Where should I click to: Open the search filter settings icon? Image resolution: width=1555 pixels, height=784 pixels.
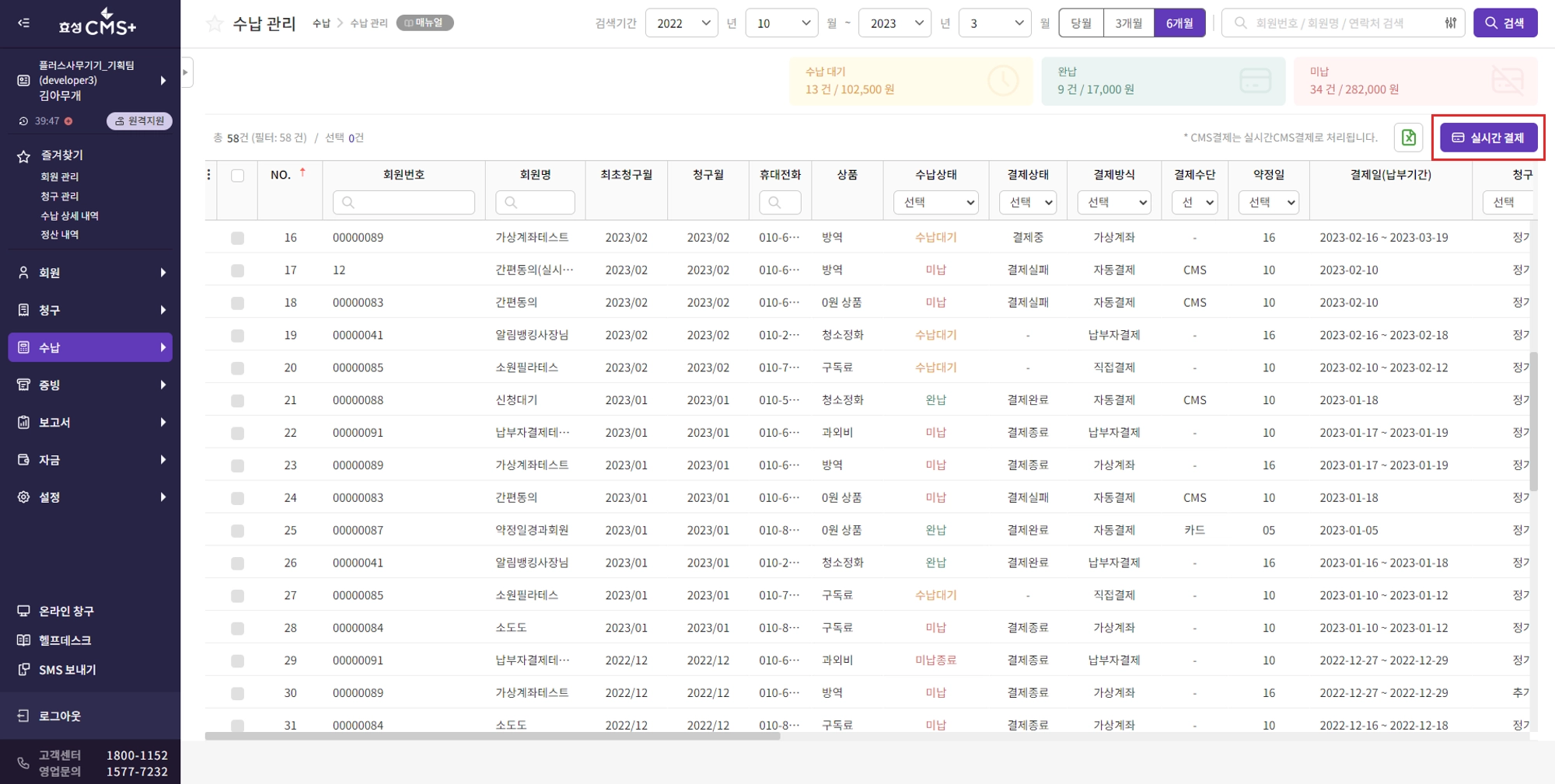[1450, 23]
